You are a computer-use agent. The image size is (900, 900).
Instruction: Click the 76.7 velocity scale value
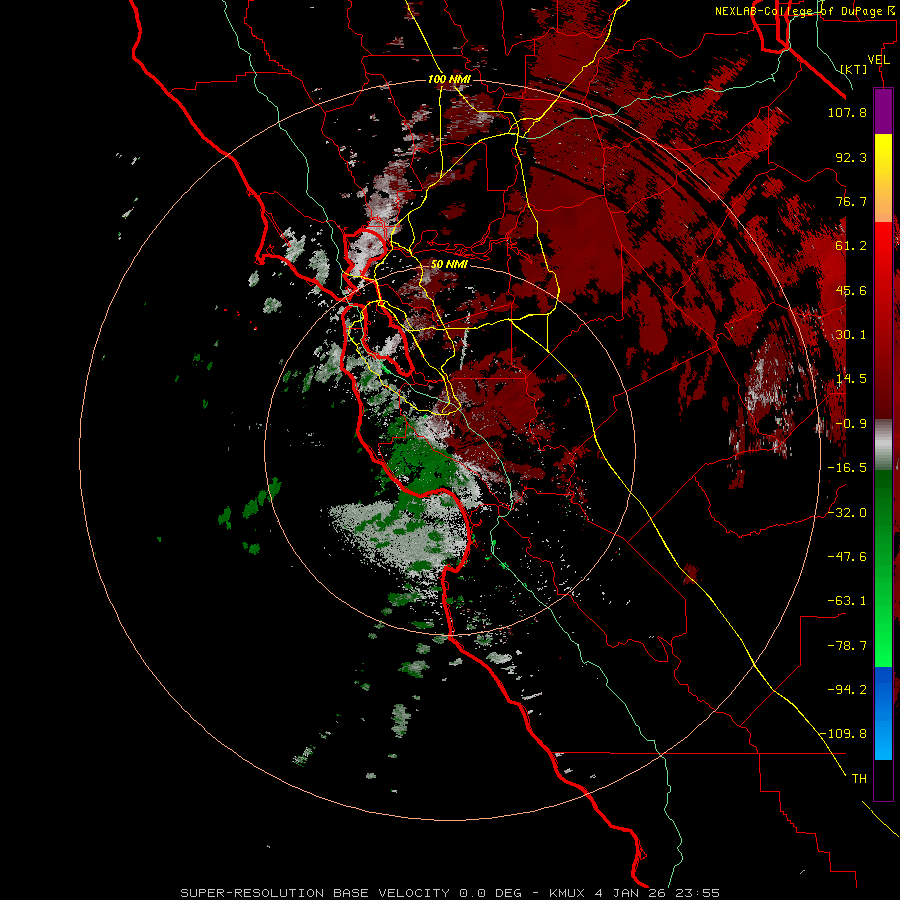(x=851, y=201)
